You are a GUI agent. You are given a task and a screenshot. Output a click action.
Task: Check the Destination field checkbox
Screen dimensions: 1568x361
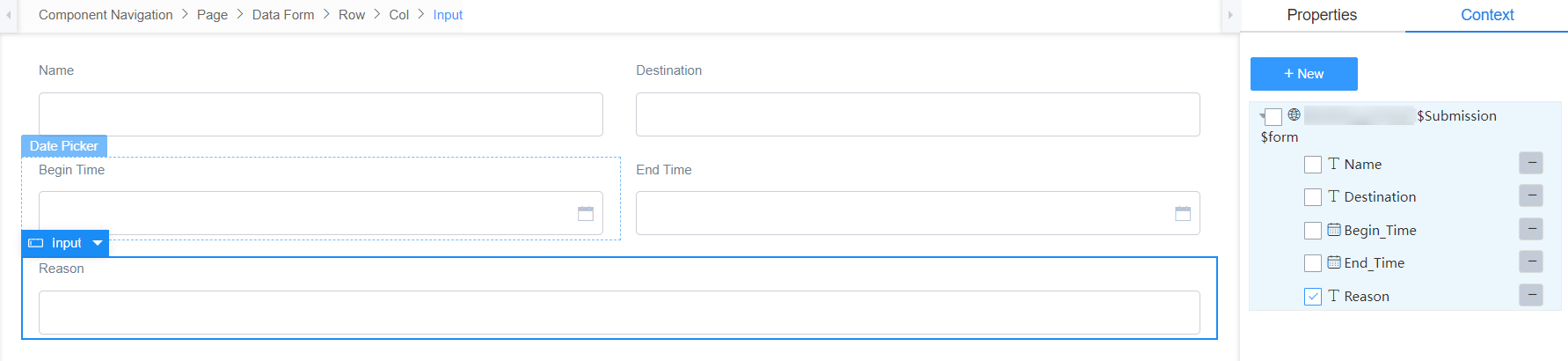click(1313, 197)
